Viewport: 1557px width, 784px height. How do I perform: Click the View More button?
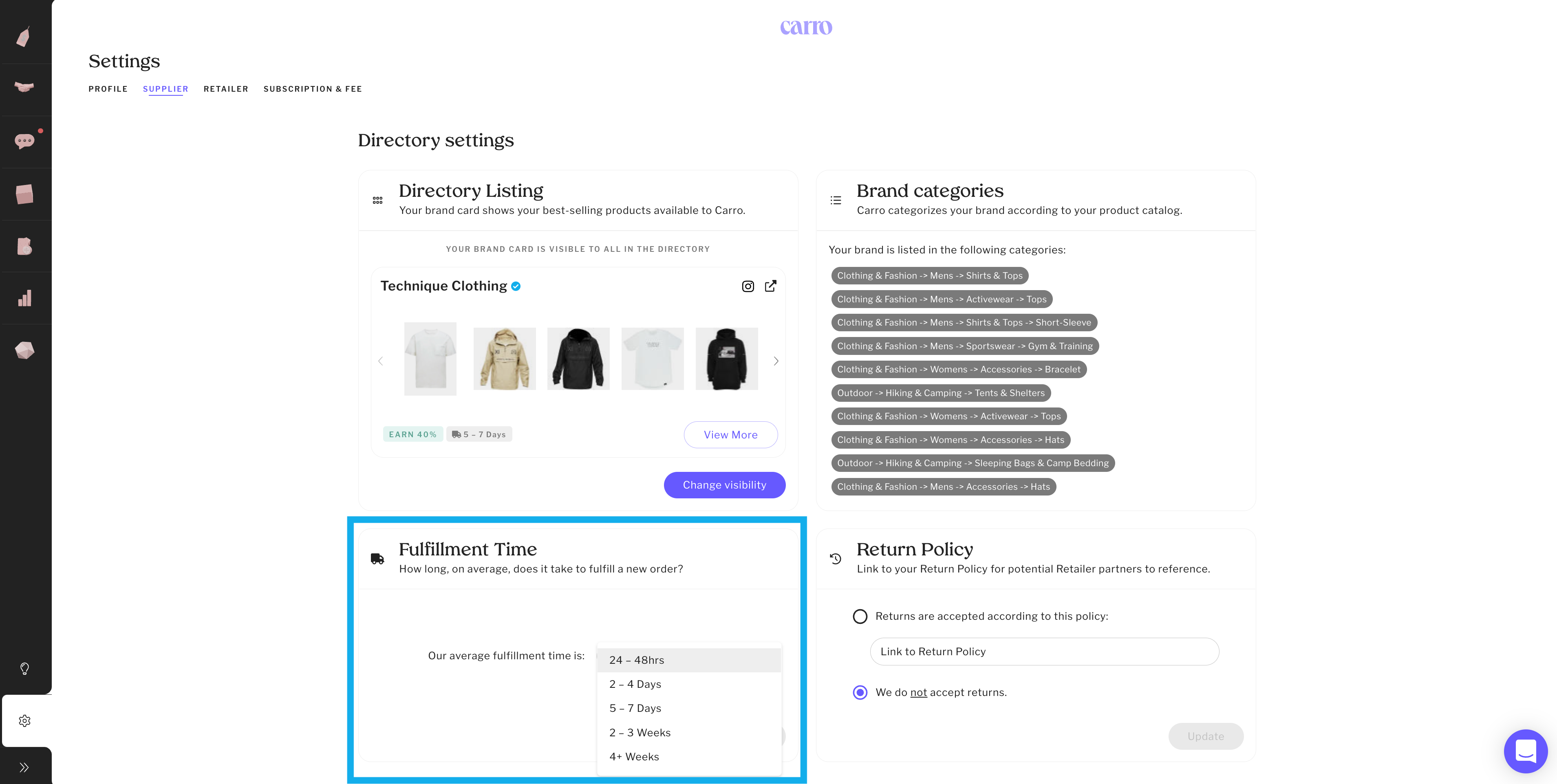(x=730, y=435)
